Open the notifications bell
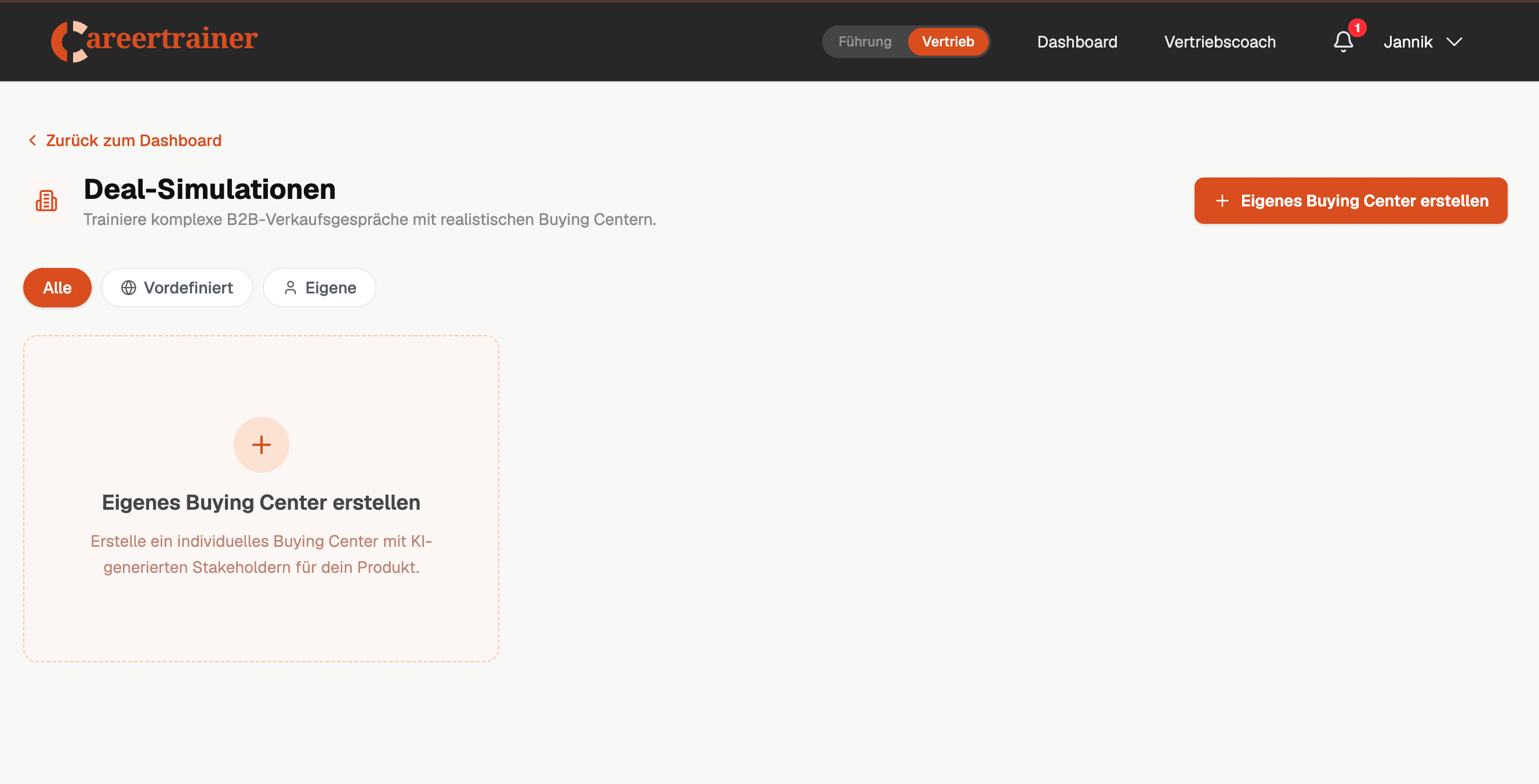The width and height of the screenshot is (1539, 784). (1343, 42)
